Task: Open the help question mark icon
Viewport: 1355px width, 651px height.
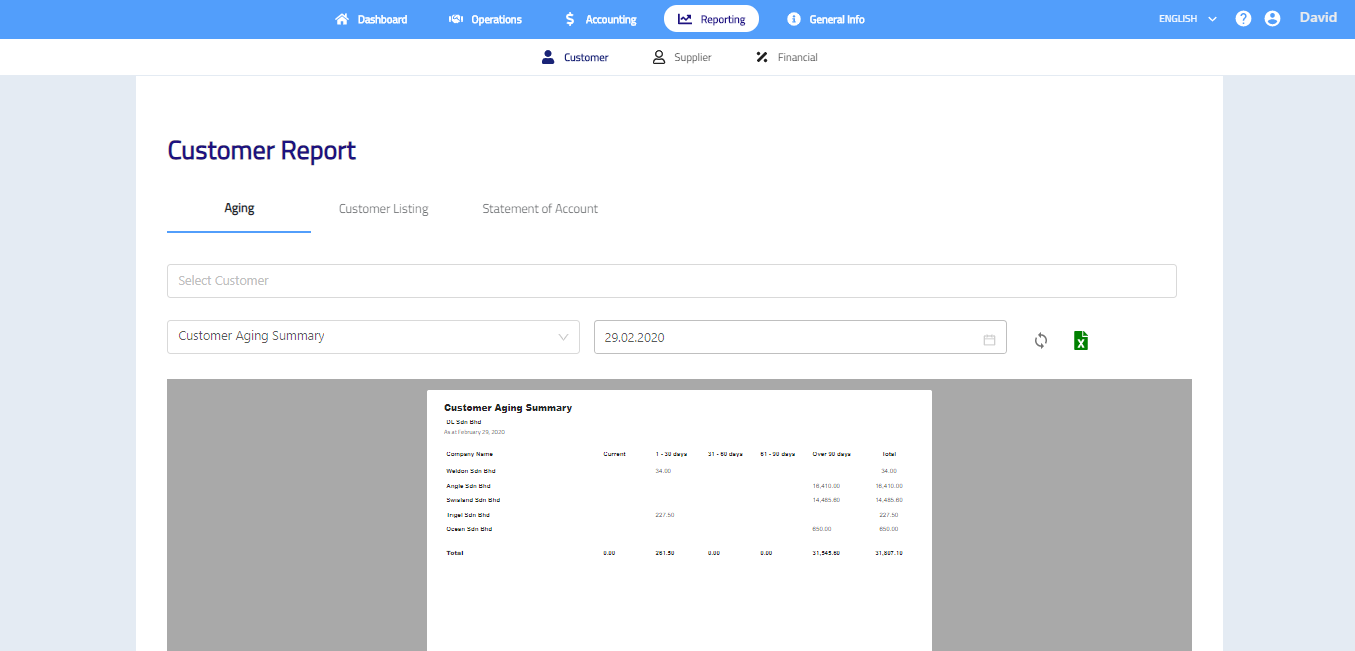Action: tap(1243, 19)
